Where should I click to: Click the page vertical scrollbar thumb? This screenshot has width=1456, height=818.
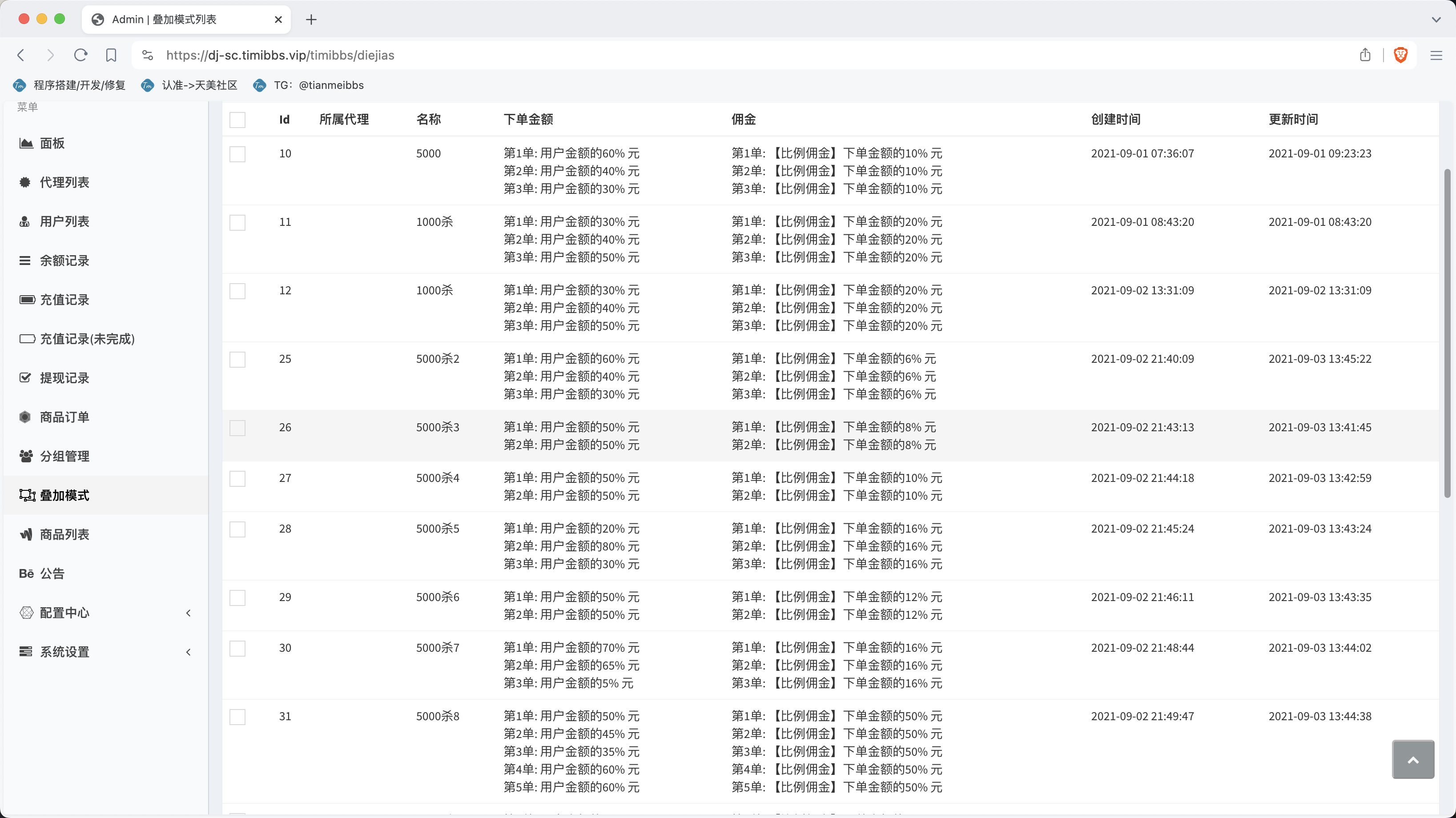pos(1448,333)
